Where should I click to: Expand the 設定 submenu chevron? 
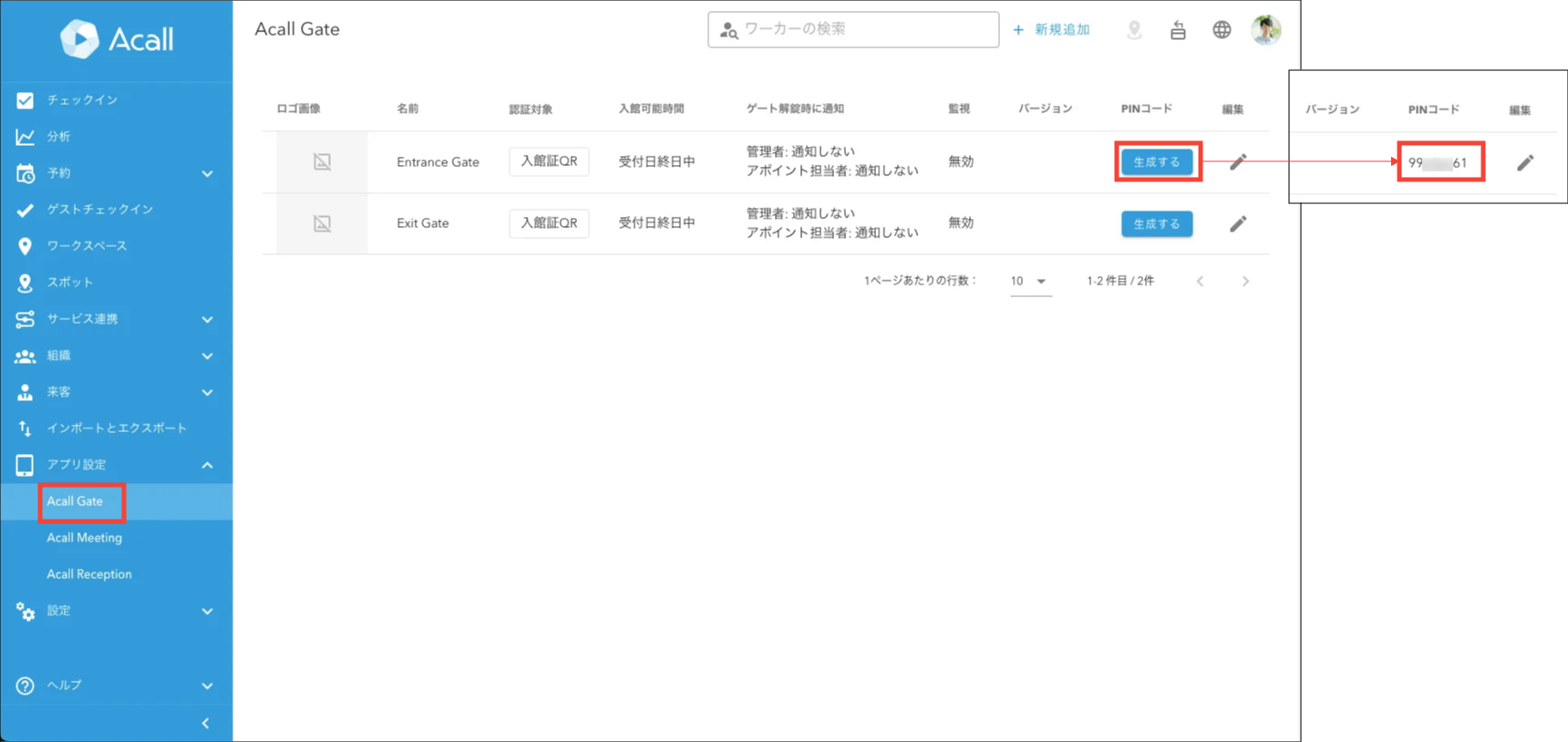pos(207,611)
